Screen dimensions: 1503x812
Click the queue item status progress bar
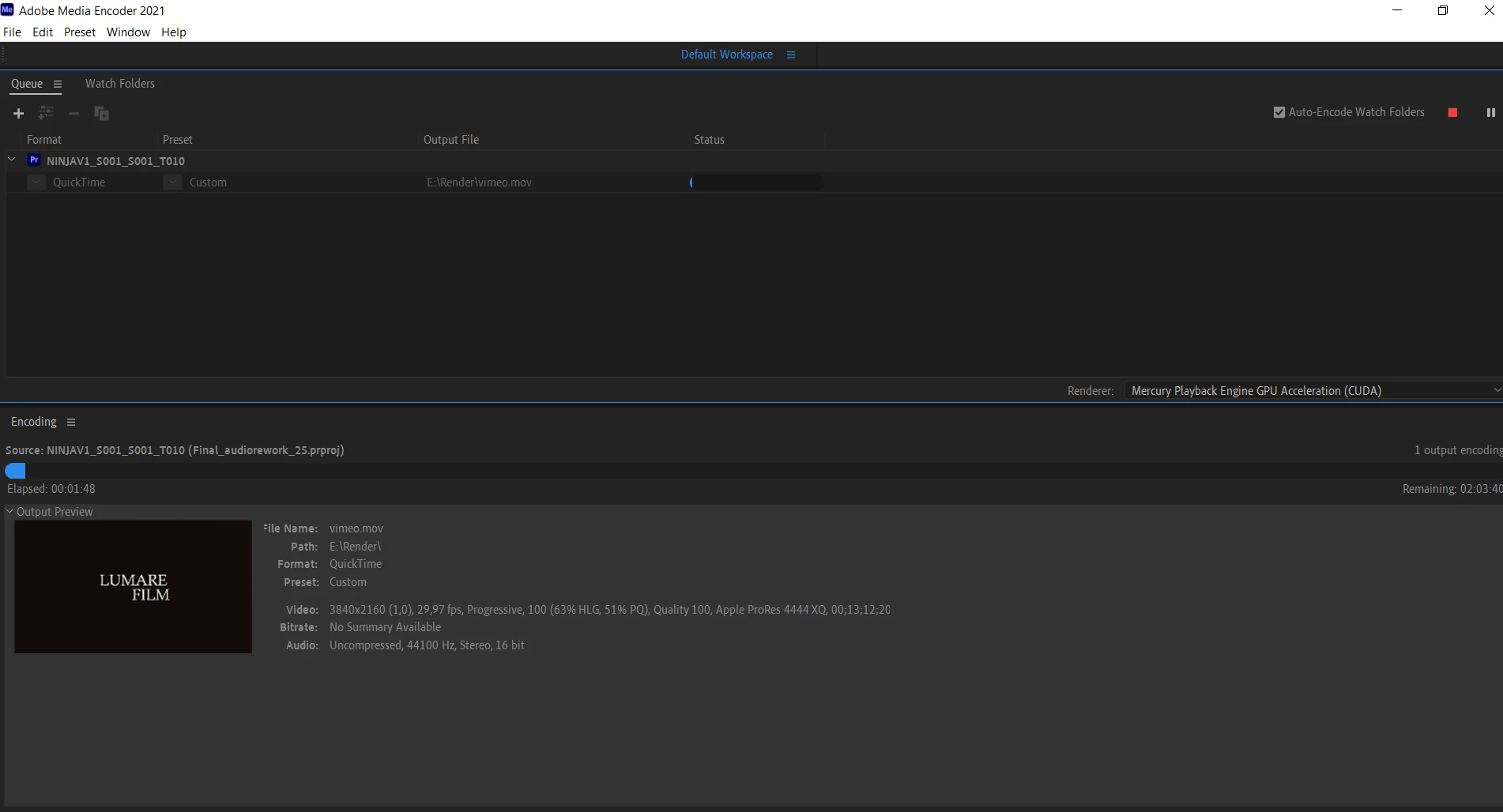click(756, 182)
